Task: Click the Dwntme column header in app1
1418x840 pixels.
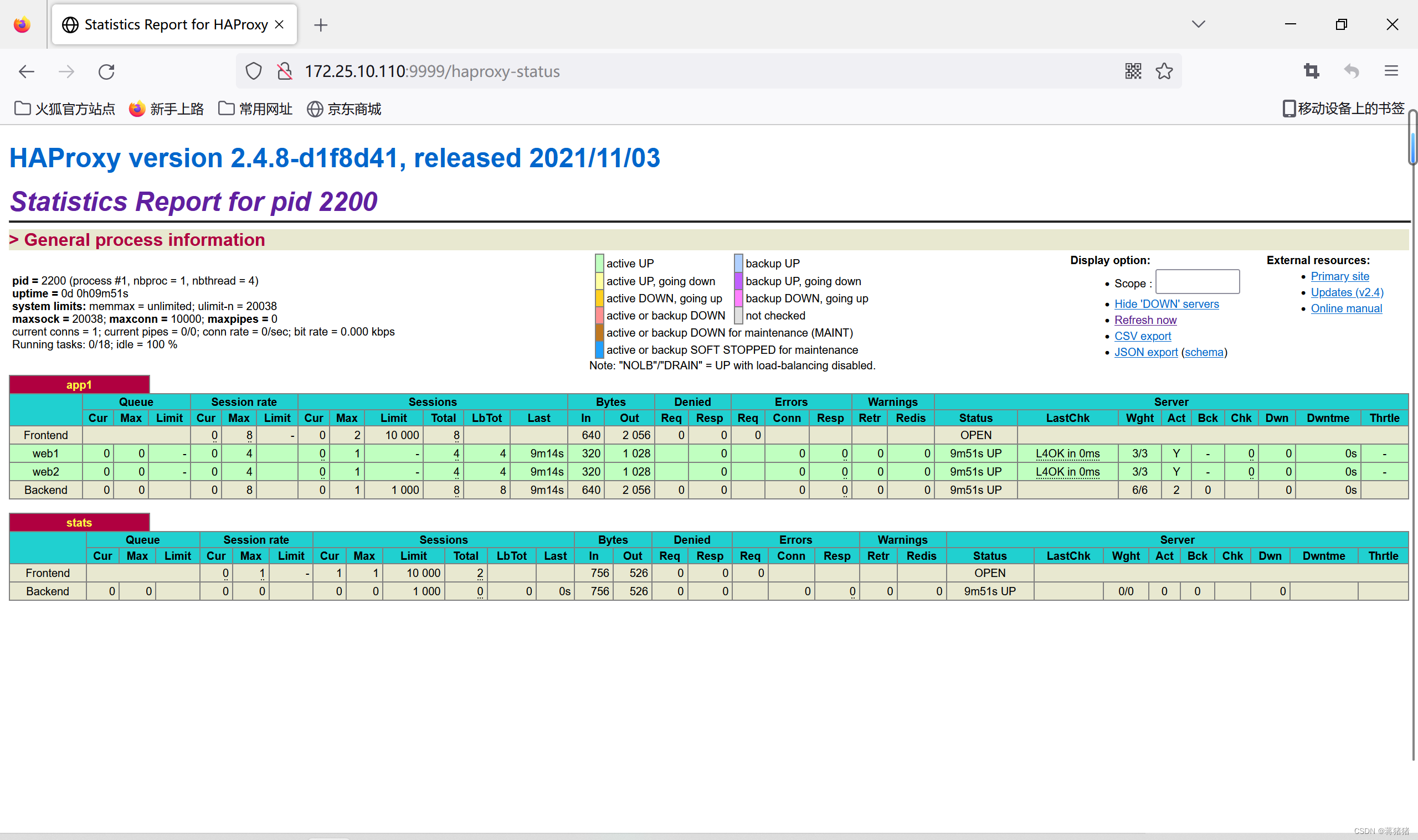Action: pos(1327,418)
